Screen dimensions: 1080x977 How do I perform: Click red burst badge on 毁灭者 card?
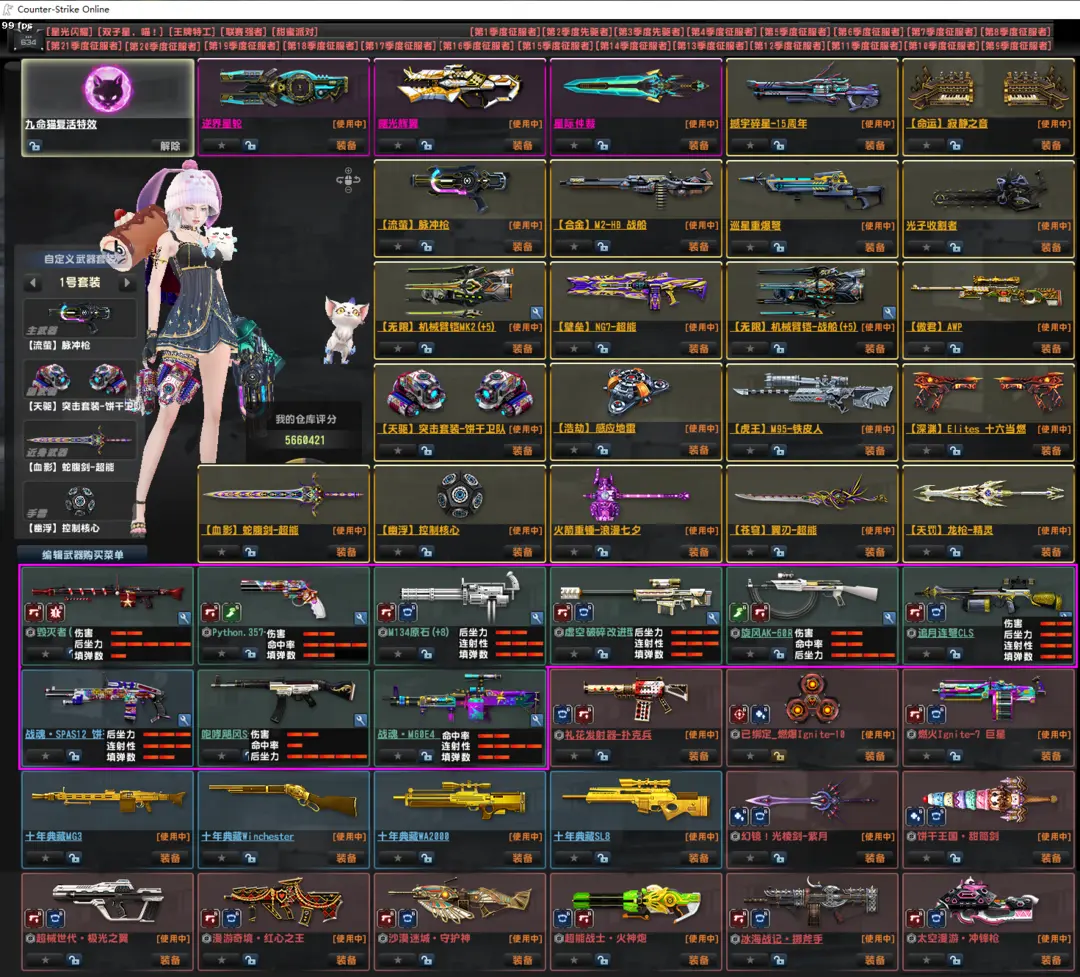coord(56,612)
